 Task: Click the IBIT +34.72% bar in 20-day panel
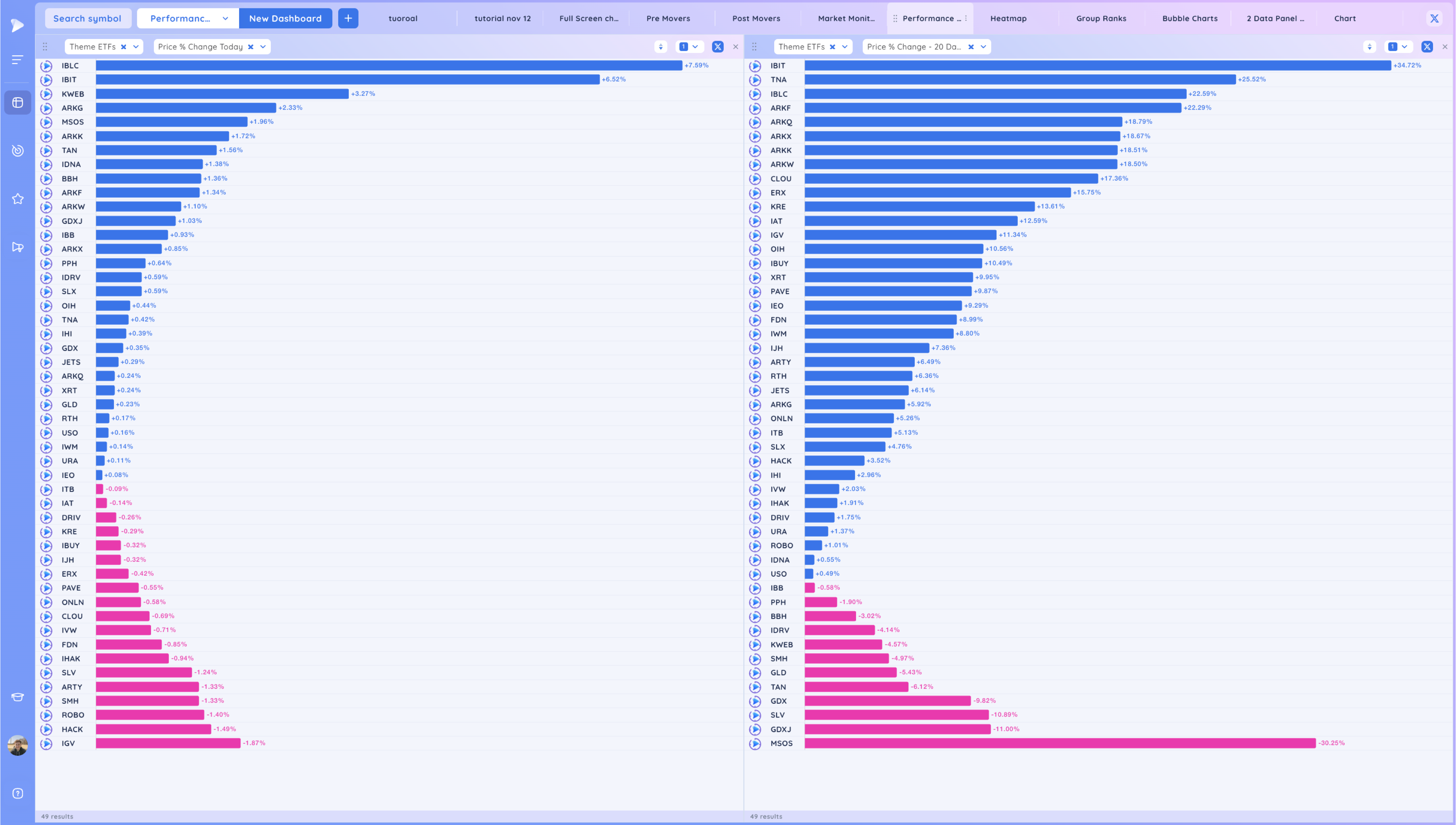point(1097,65)
